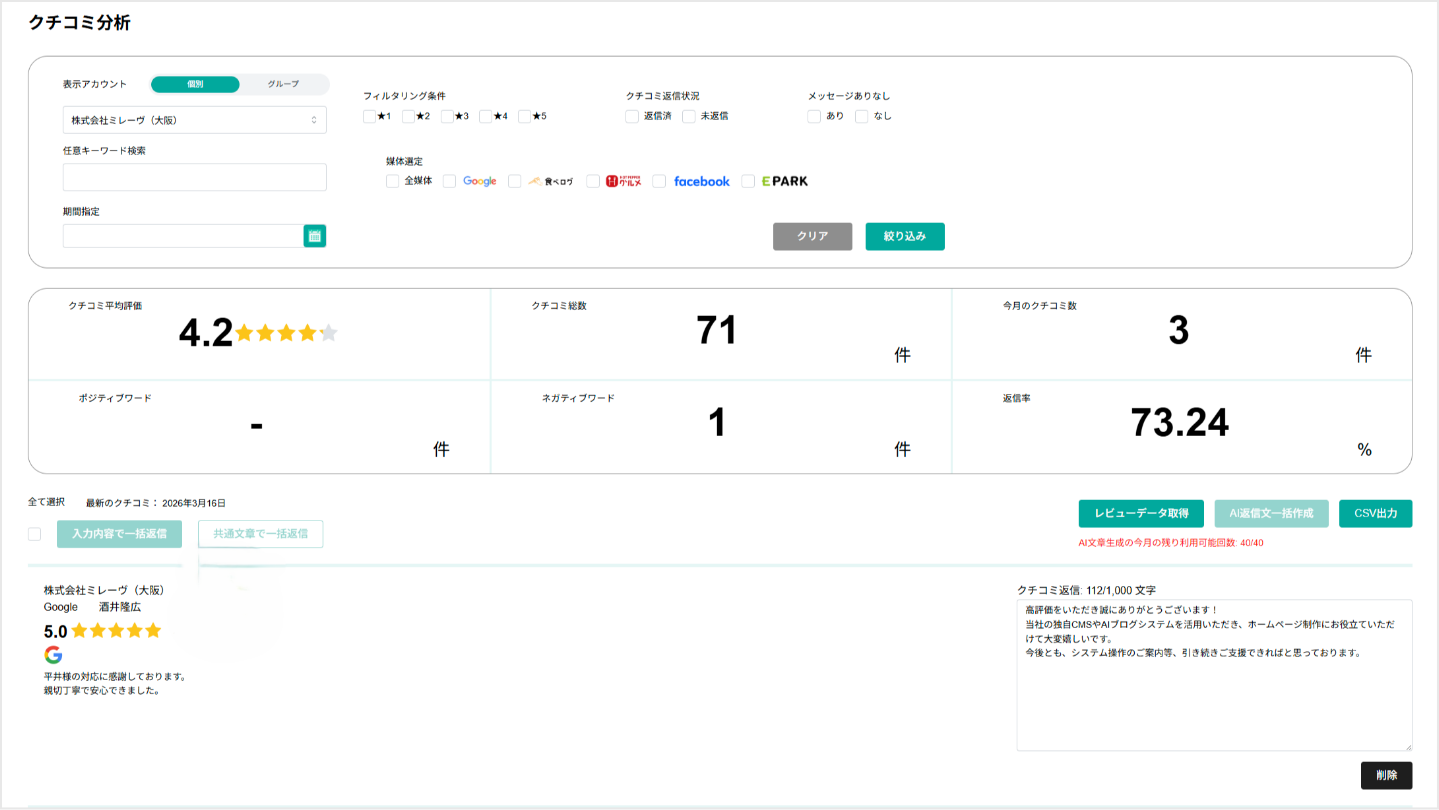The image size is (1439, 810).
Task: Focus the 期間指定 date input field
Action: tap(183, 236)
